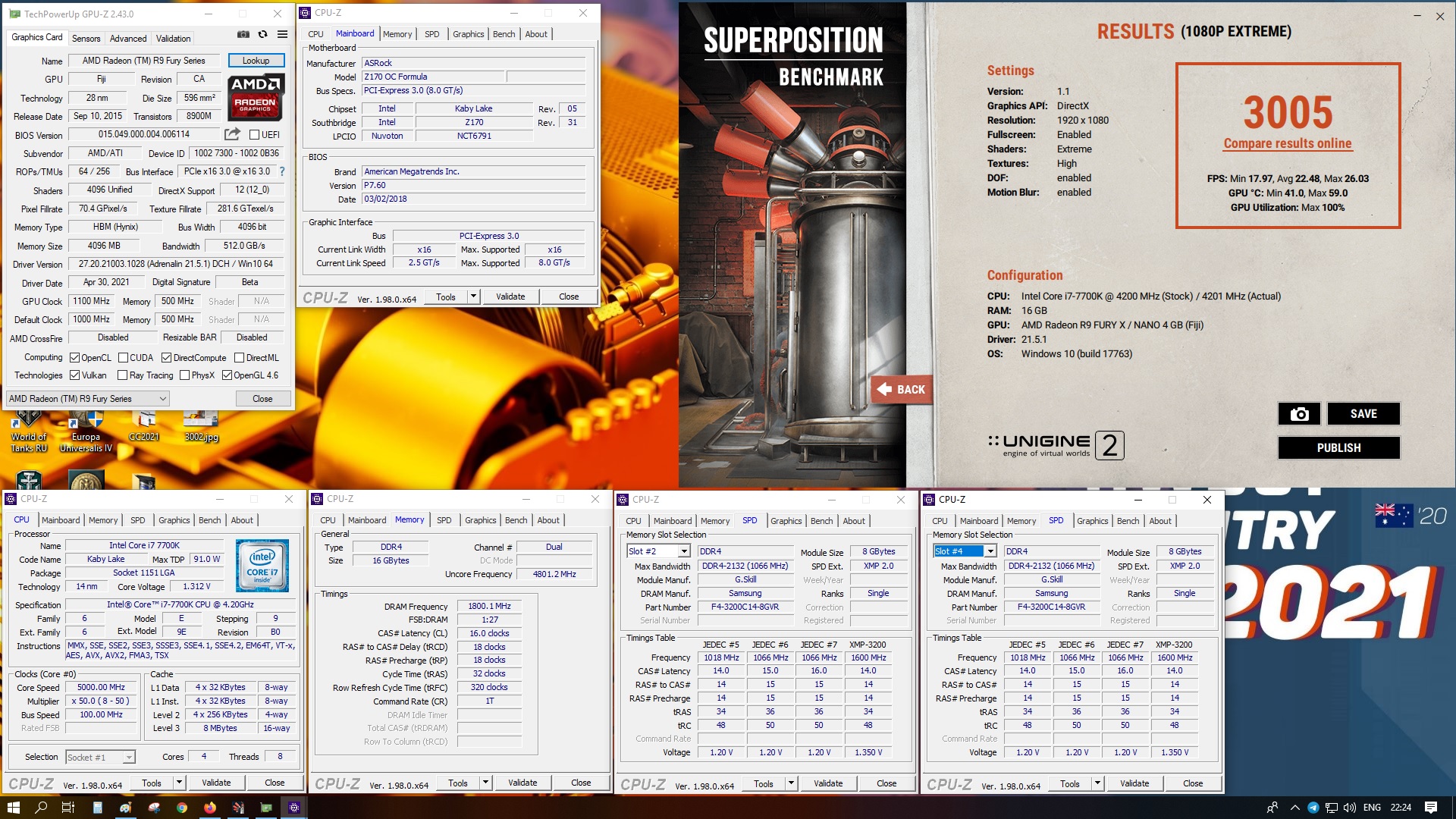Open Europa Universalis IV desktop shortcut
1456x819 pixels.
click(86, 431)
